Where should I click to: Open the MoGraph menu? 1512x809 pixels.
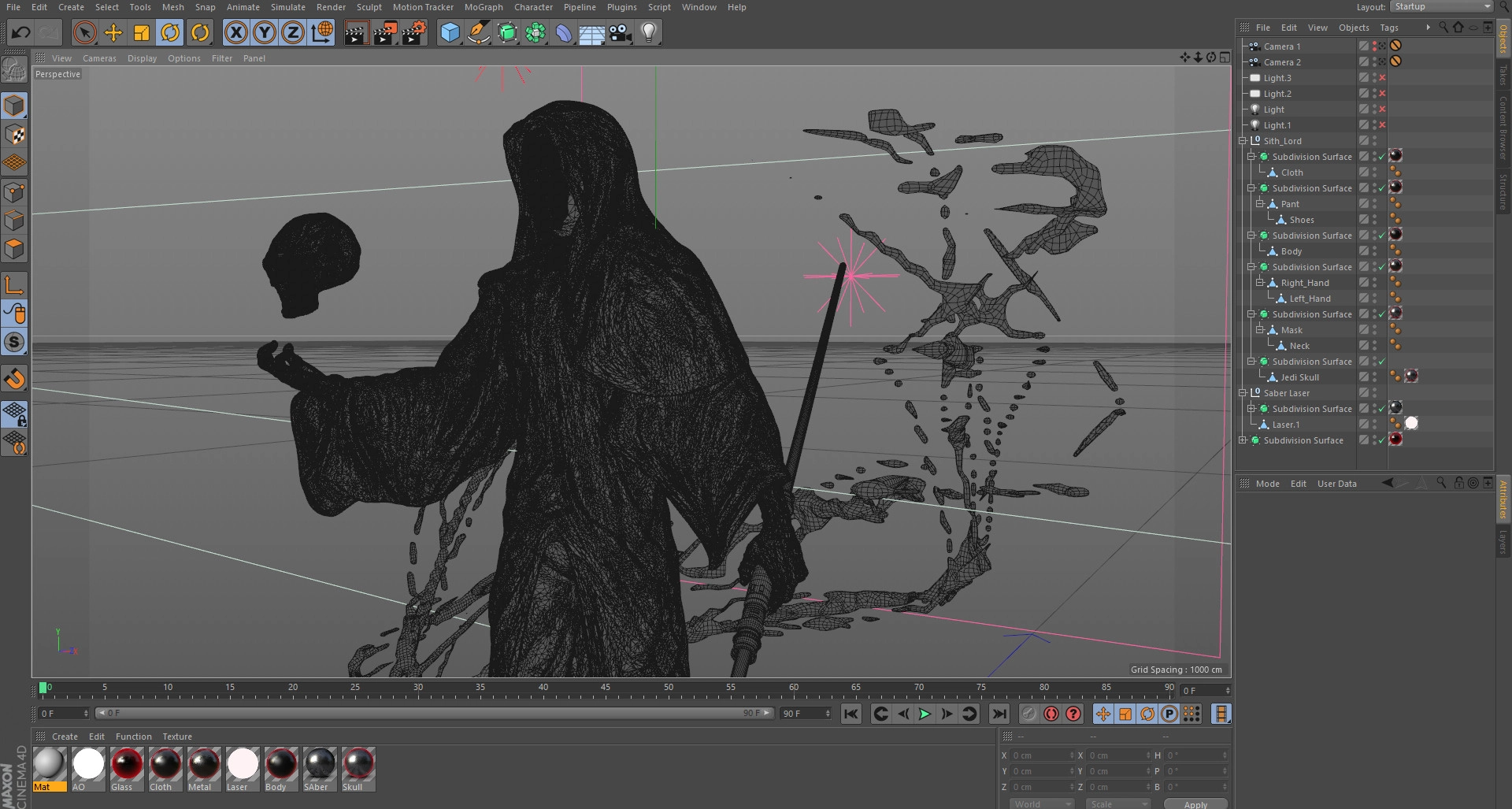(483, 7)
